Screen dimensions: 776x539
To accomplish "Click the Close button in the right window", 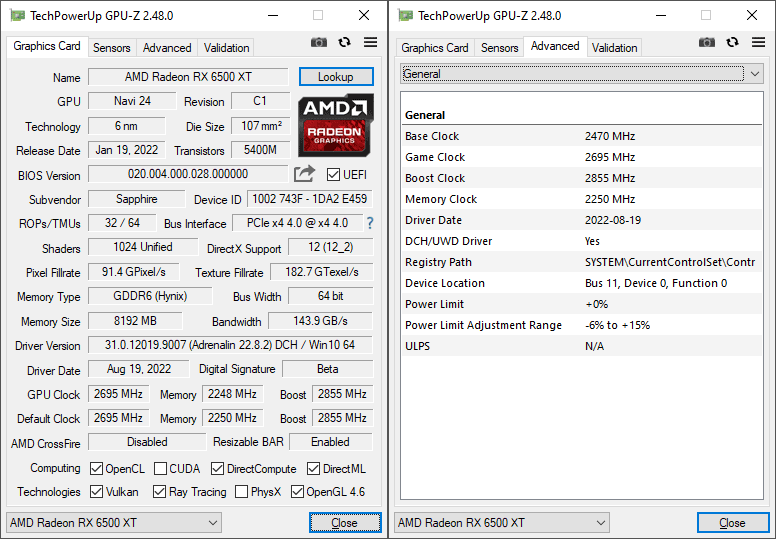I will (x=732, y=523).
